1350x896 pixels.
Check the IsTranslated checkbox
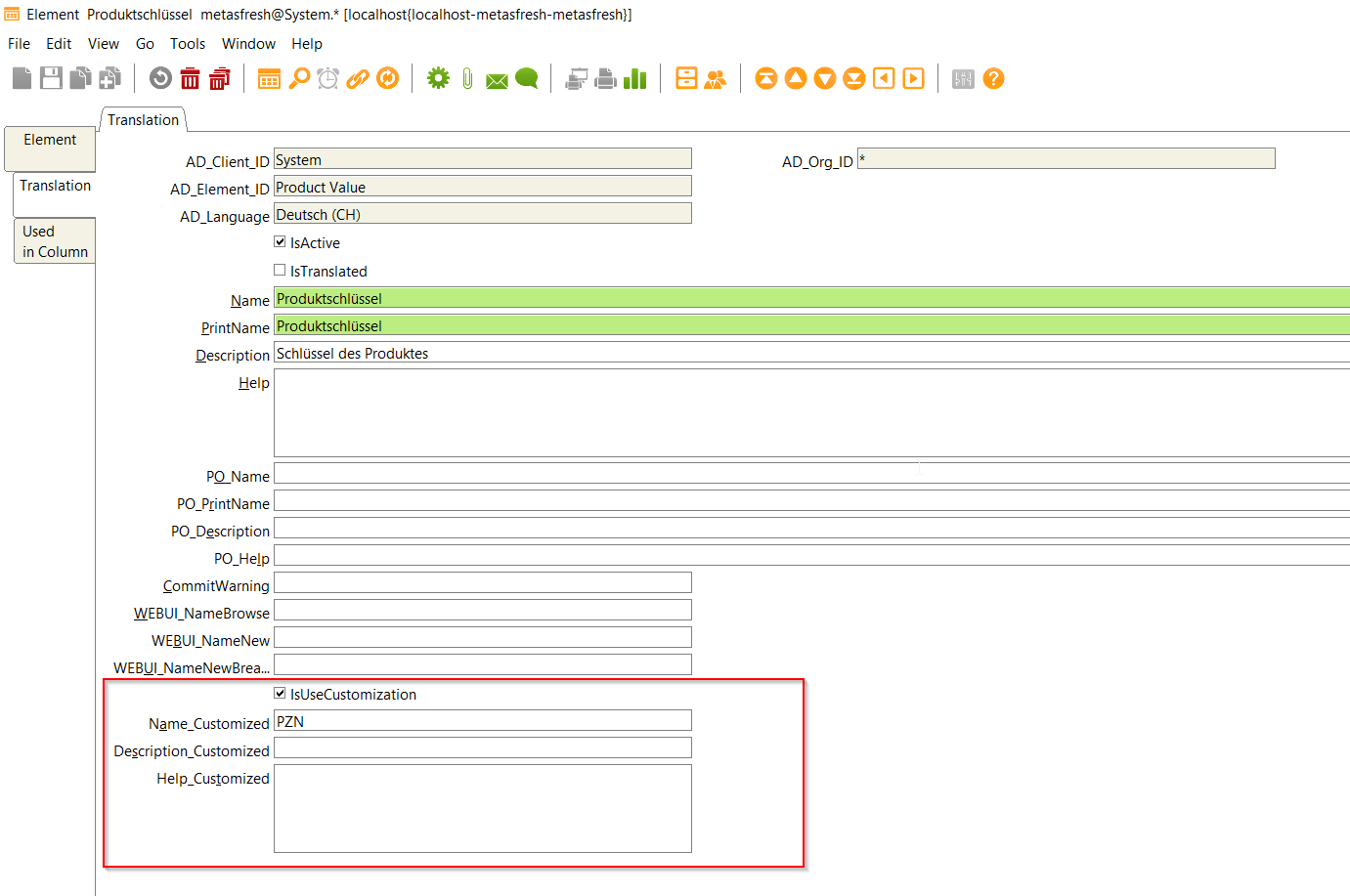coord(280,270)
